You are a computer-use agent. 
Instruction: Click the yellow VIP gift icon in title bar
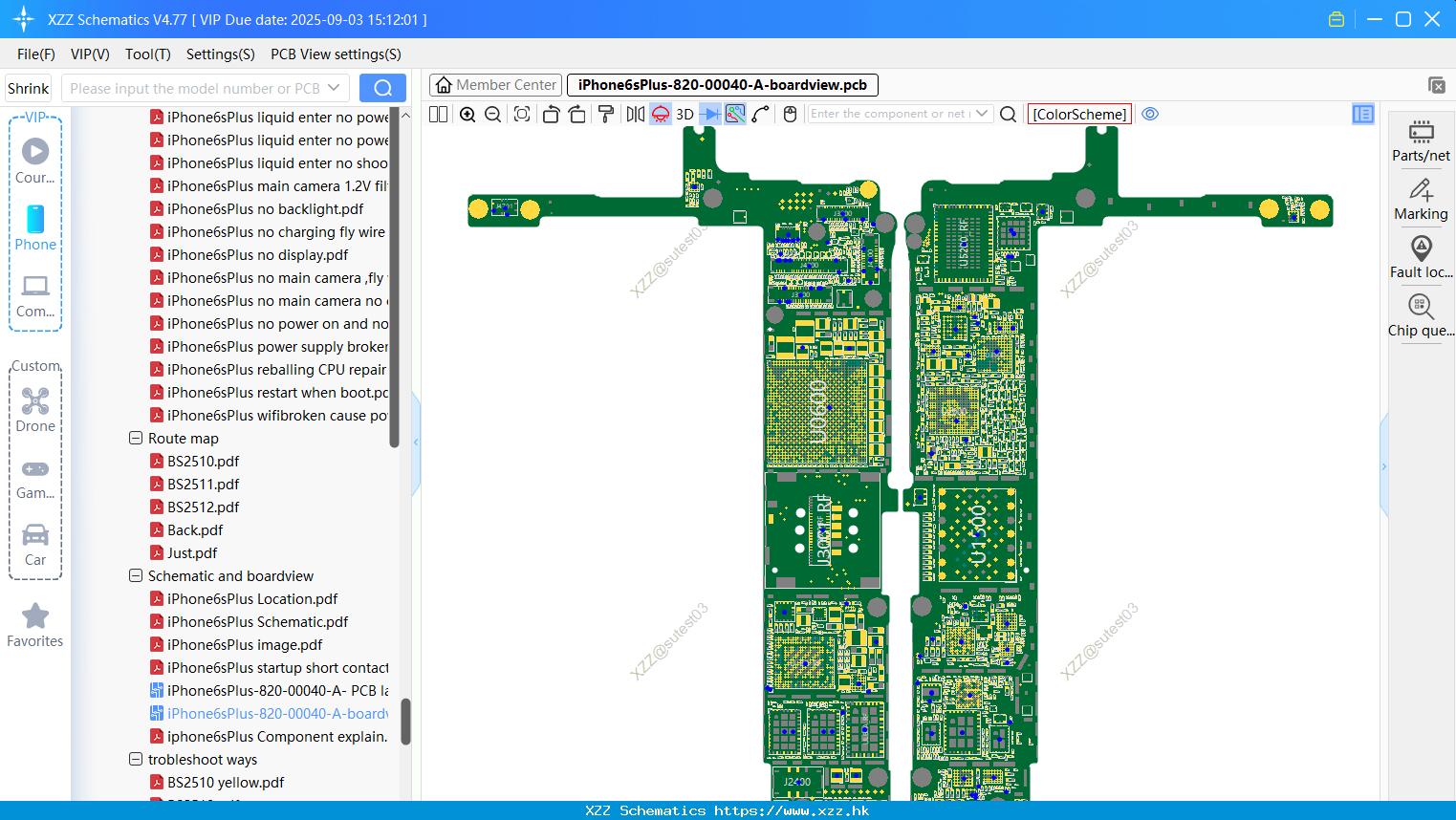[1336, 19]
